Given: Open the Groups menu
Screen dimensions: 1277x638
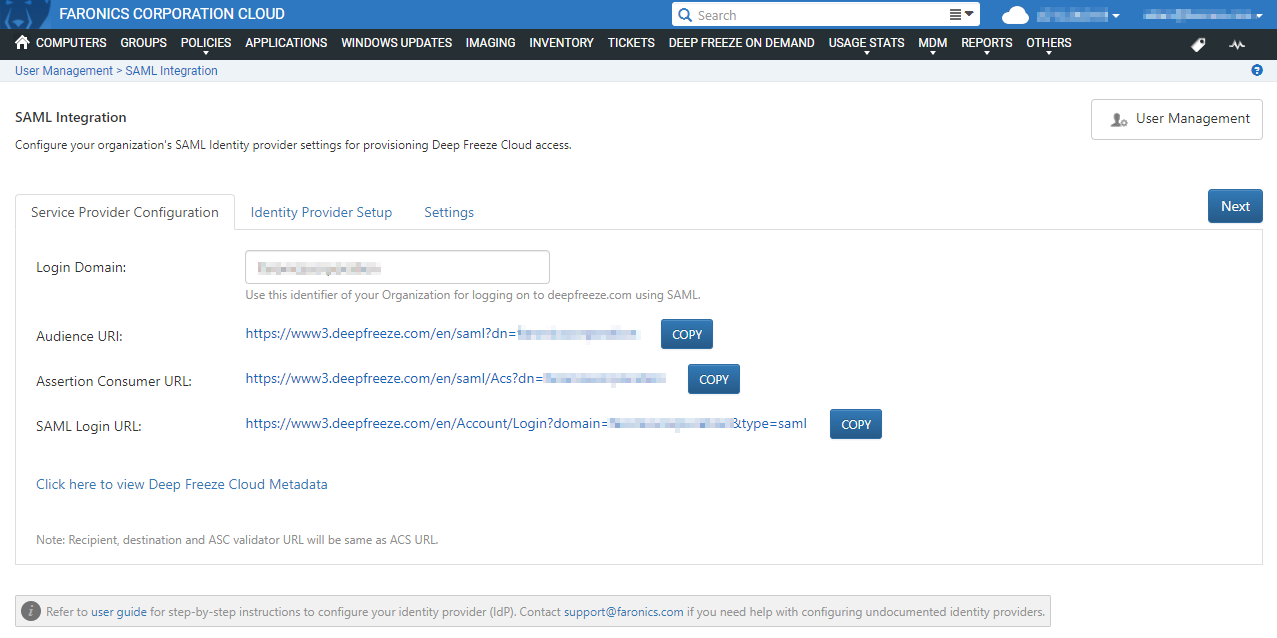Looking at the screenshot, I should click(x=144, y=43).
